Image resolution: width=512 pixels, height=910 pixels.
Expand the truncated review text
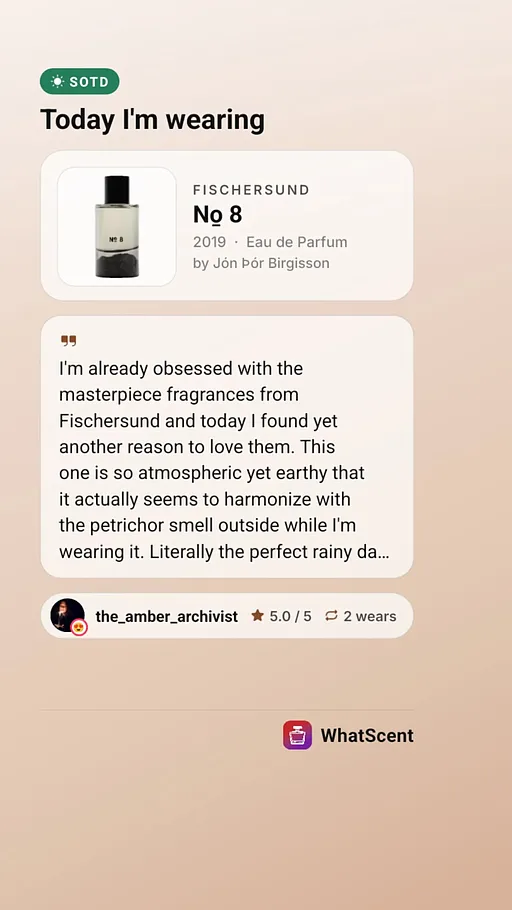tap(225, 460)
